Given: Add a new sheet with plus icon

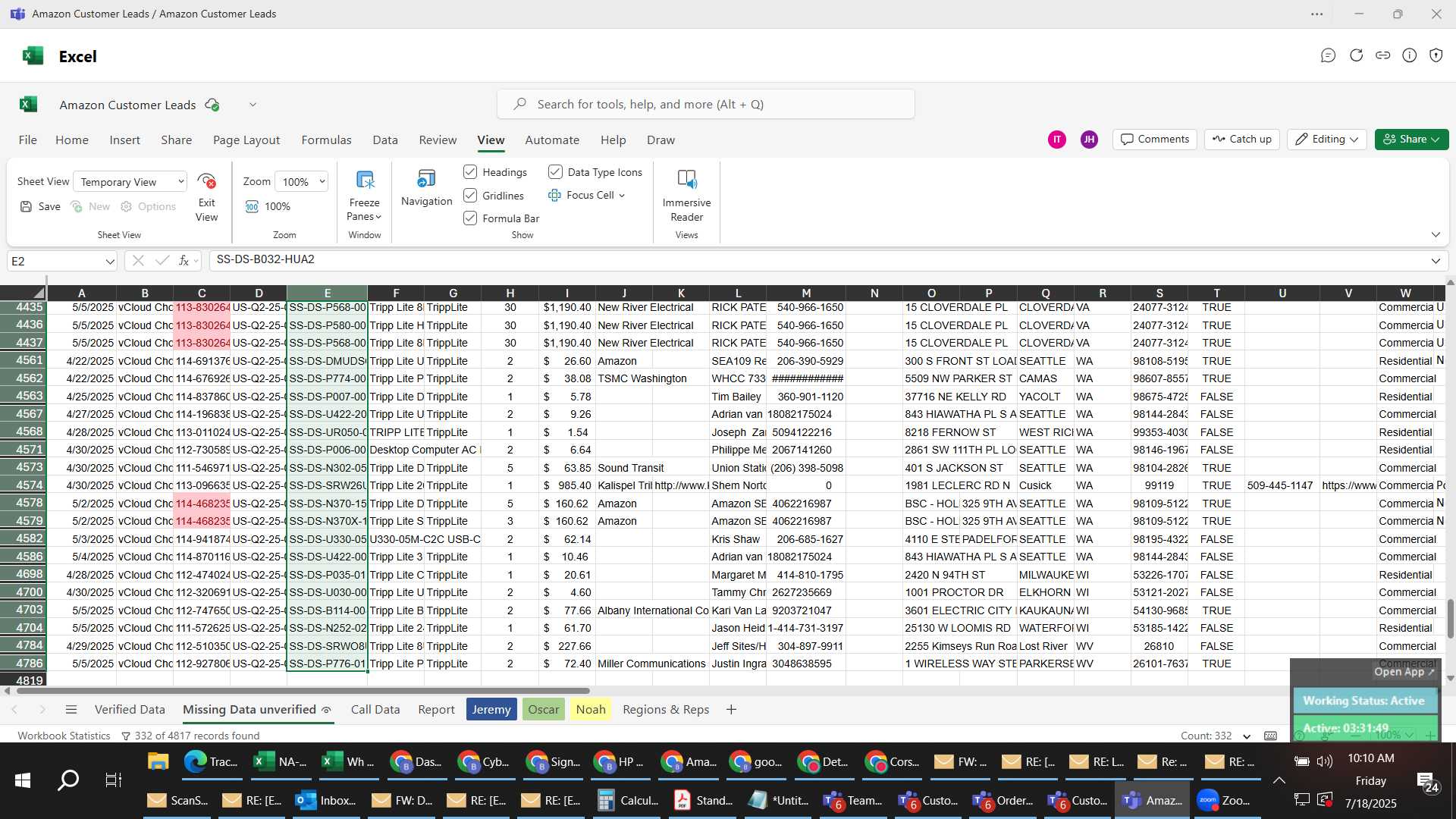Looking at the screenshot, I should [731, 710].
